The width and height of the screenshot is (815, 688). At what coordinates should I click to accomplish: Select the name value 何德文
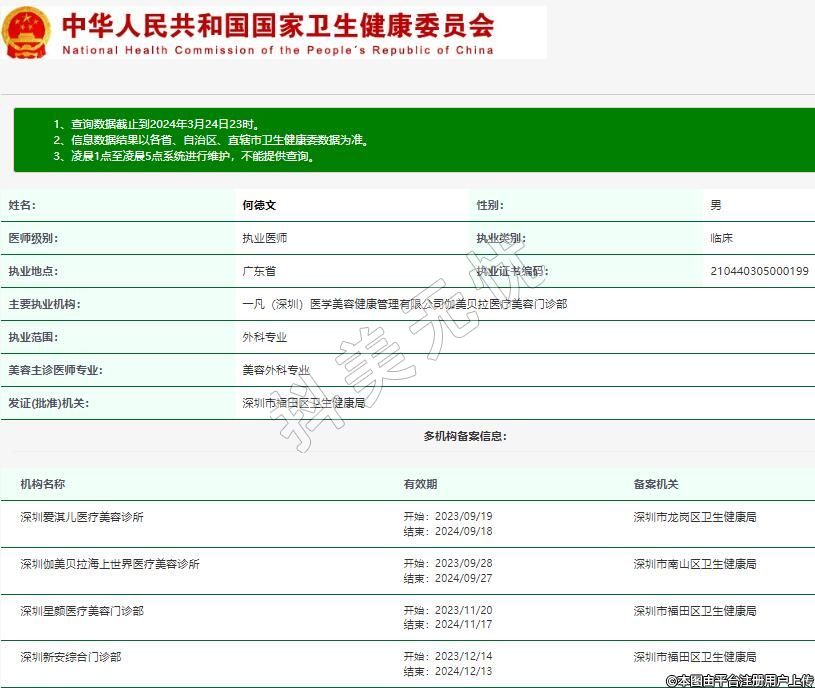[259, 205]
